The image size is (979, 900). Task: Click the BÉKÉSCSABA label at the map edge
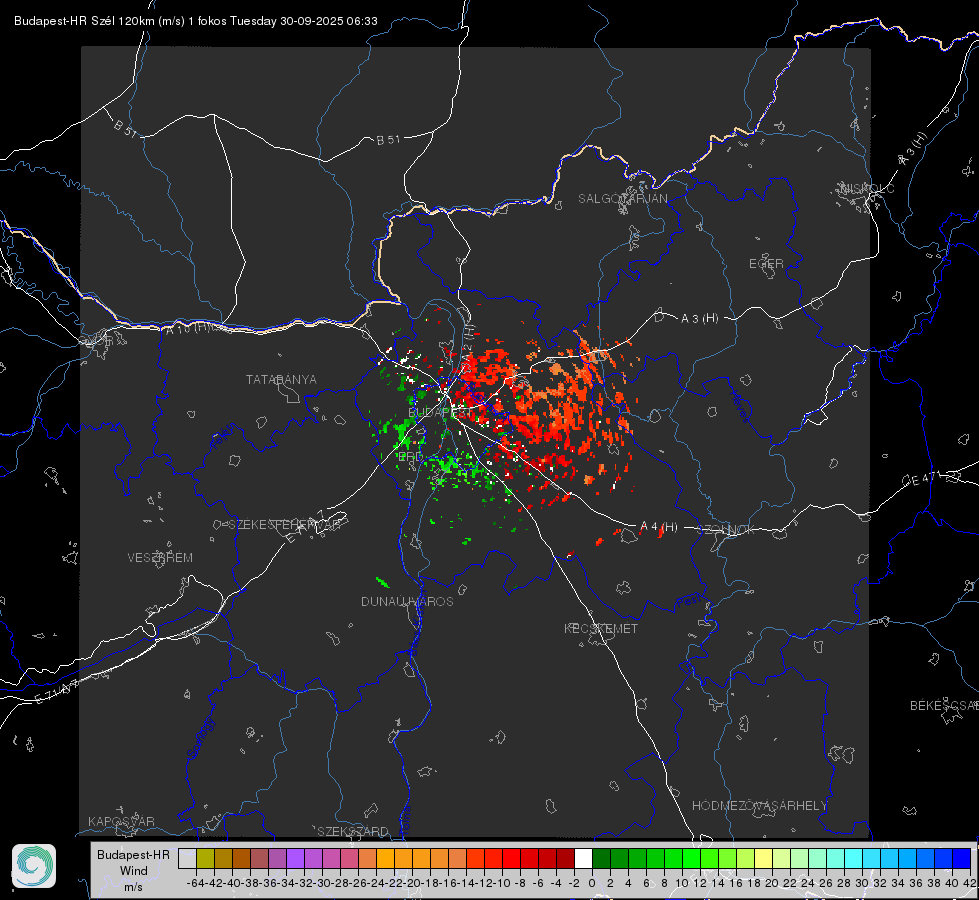pyautogui.click(x=944, y=705)
